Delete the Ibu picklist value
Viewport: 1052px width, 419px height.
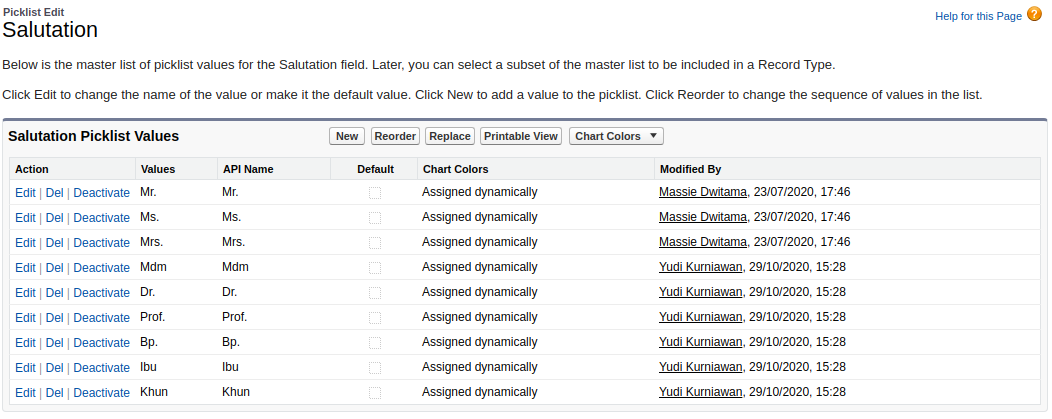(x=54, y=367)
